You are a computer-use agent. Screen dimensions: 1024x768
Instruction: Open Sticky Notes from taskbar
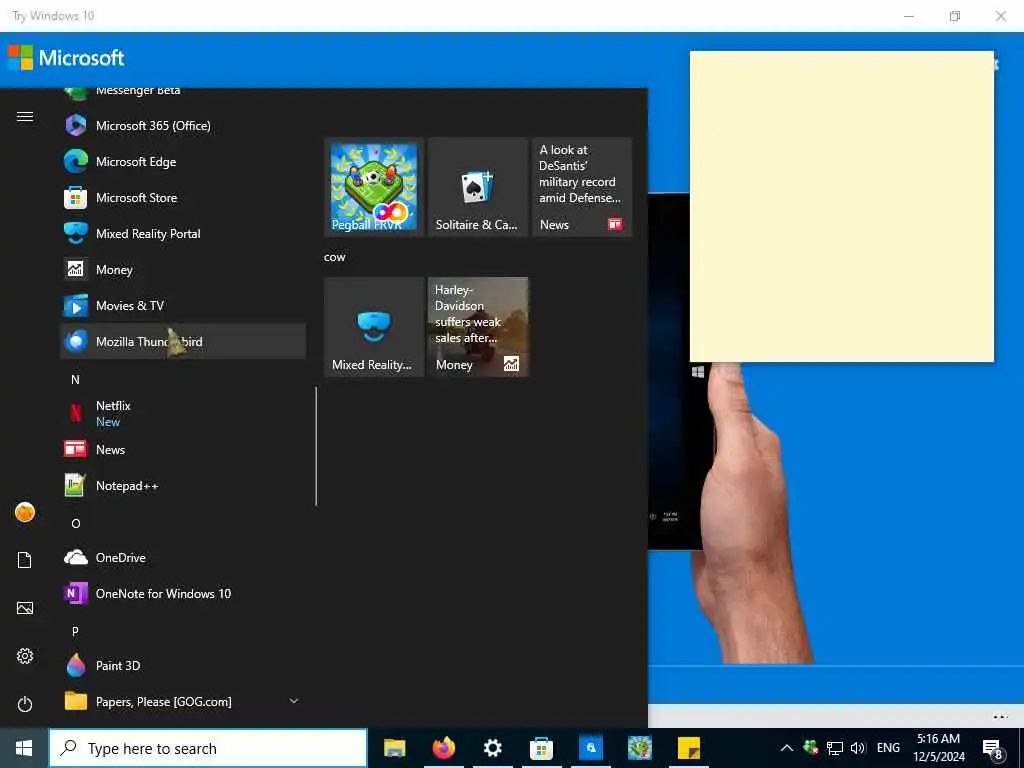[688, 748]
